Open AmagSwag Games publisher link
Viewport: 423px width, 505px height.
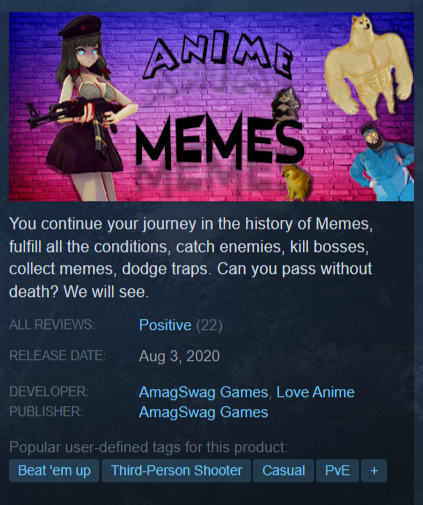coord(203,412)
